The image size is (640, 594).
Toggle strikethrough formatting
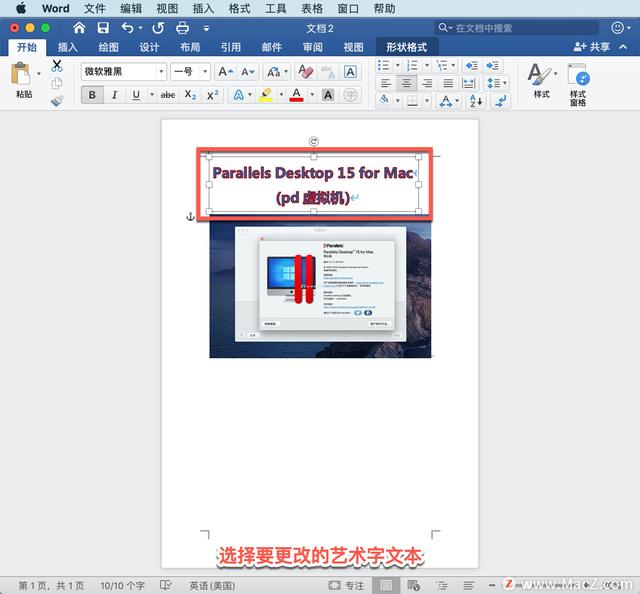[168, 95]
